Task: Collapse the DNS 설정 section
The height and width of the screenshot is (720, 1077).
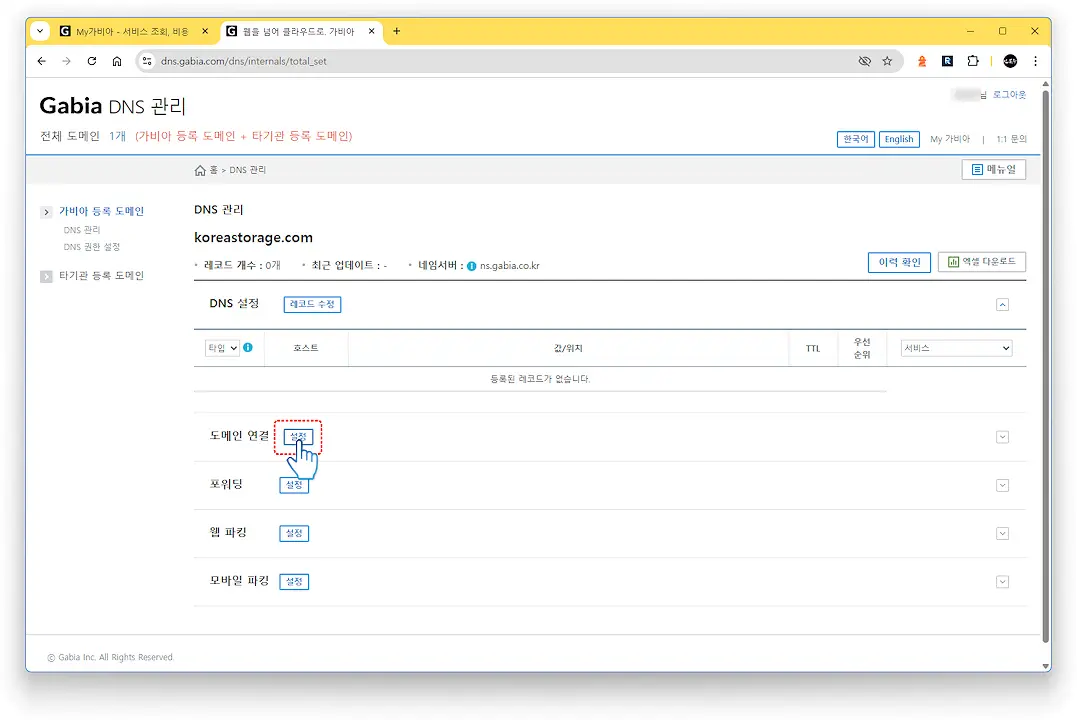Action: pyautogui.click(x=1002, y=304)
